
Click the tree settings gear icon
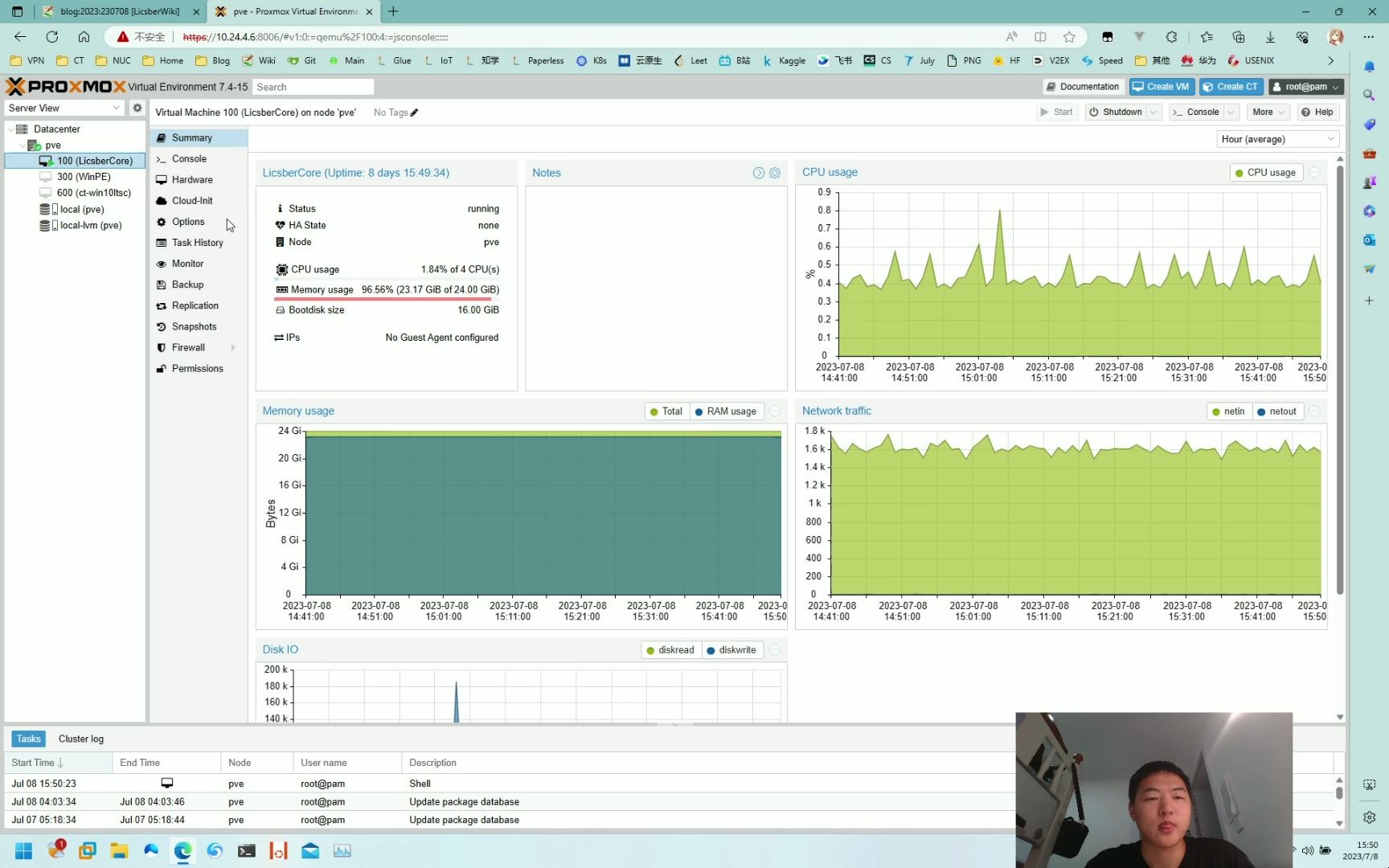click(137, 108)
